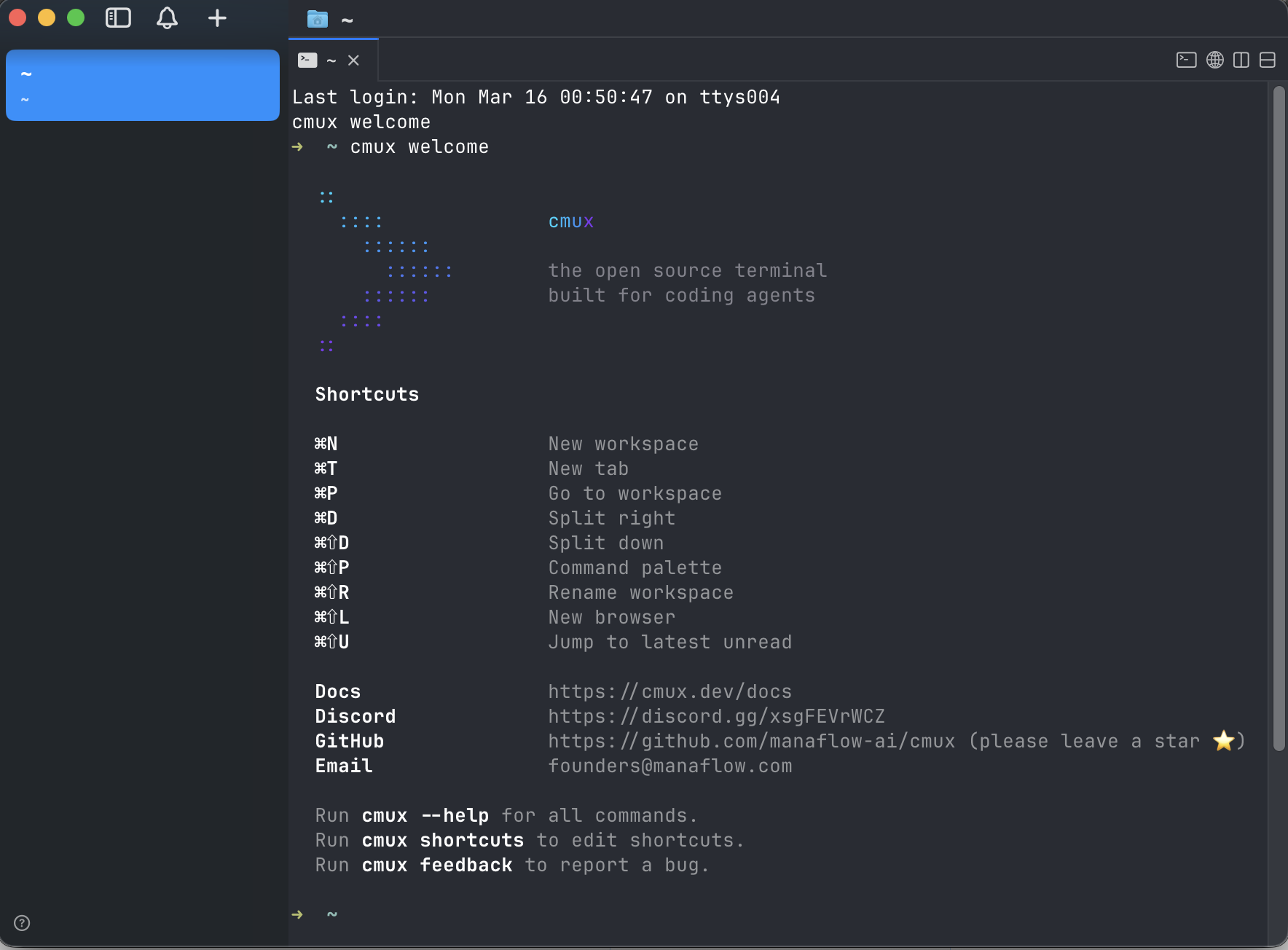Click the 'Last login' line in terminal

pyautogui.click(x=536, y=97)
